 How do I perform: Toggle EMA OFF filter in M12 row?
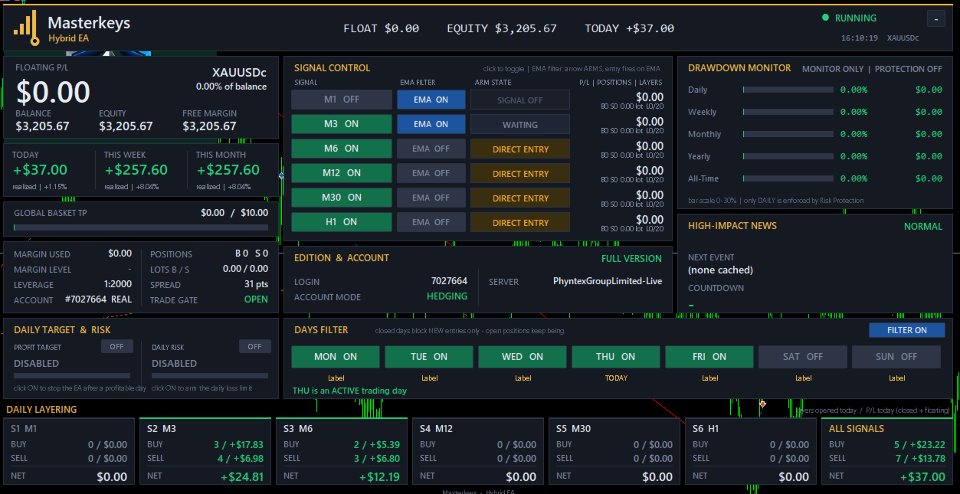[x=431, y=173]
